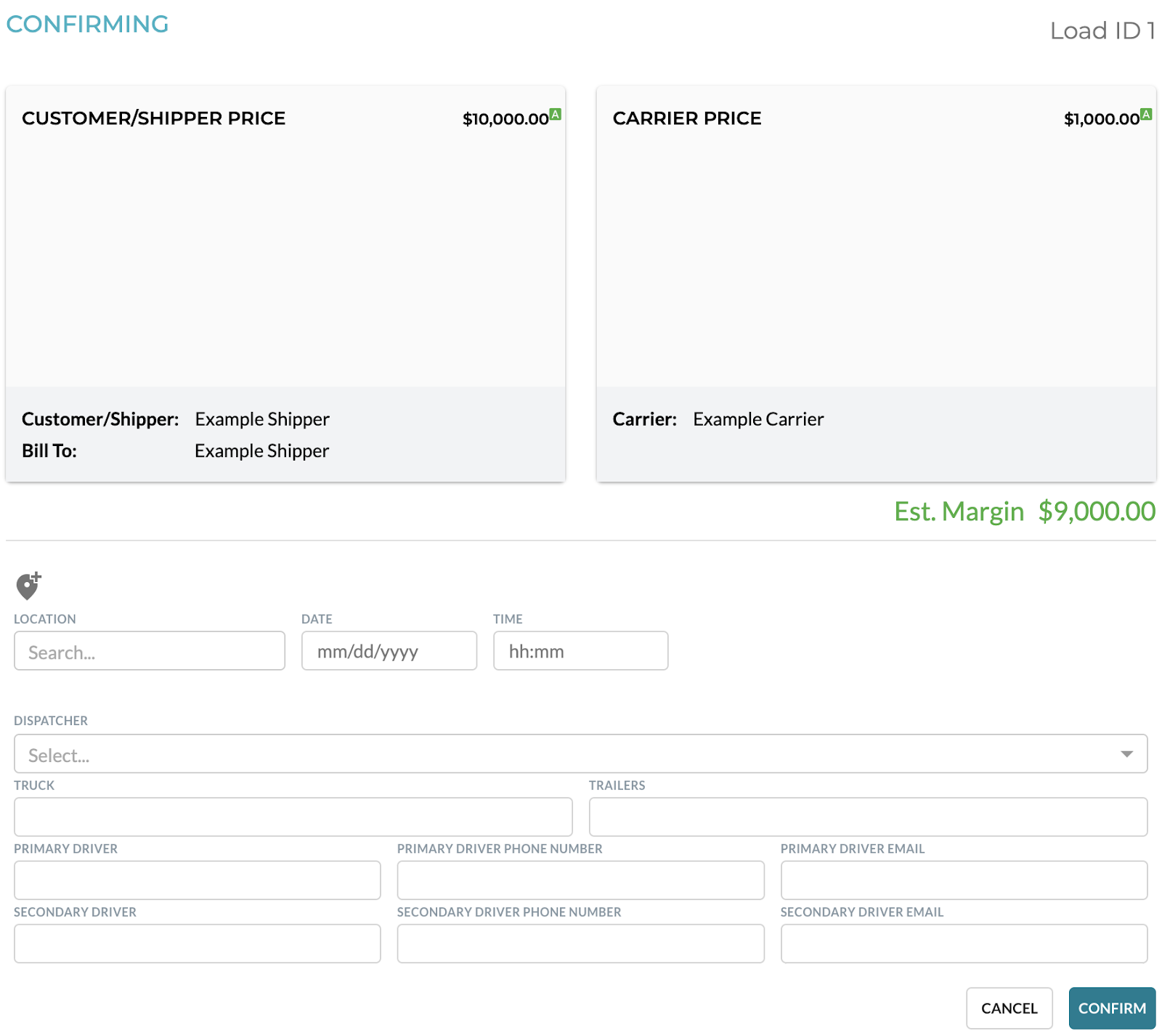Click the SECONDARY DRIVER PHONE NUMBER field
This screenshot has width=1162, height=1036.
click(580, 943)
